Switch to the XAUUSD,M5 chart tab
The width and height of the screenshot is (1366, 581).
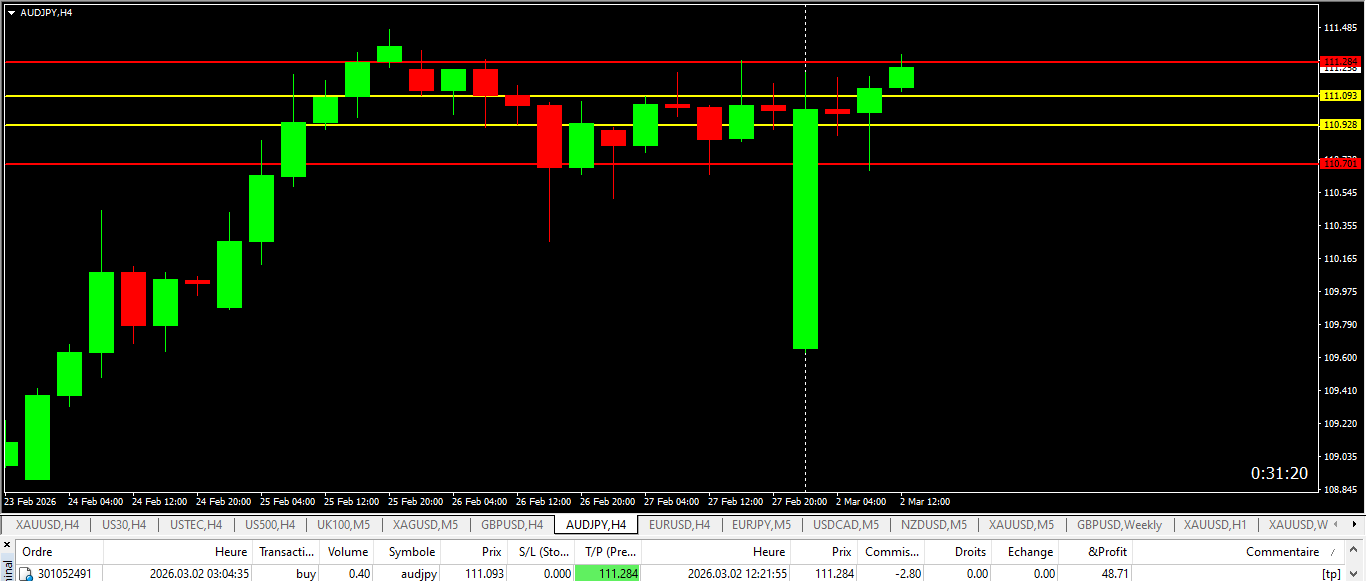(1021, 524)
